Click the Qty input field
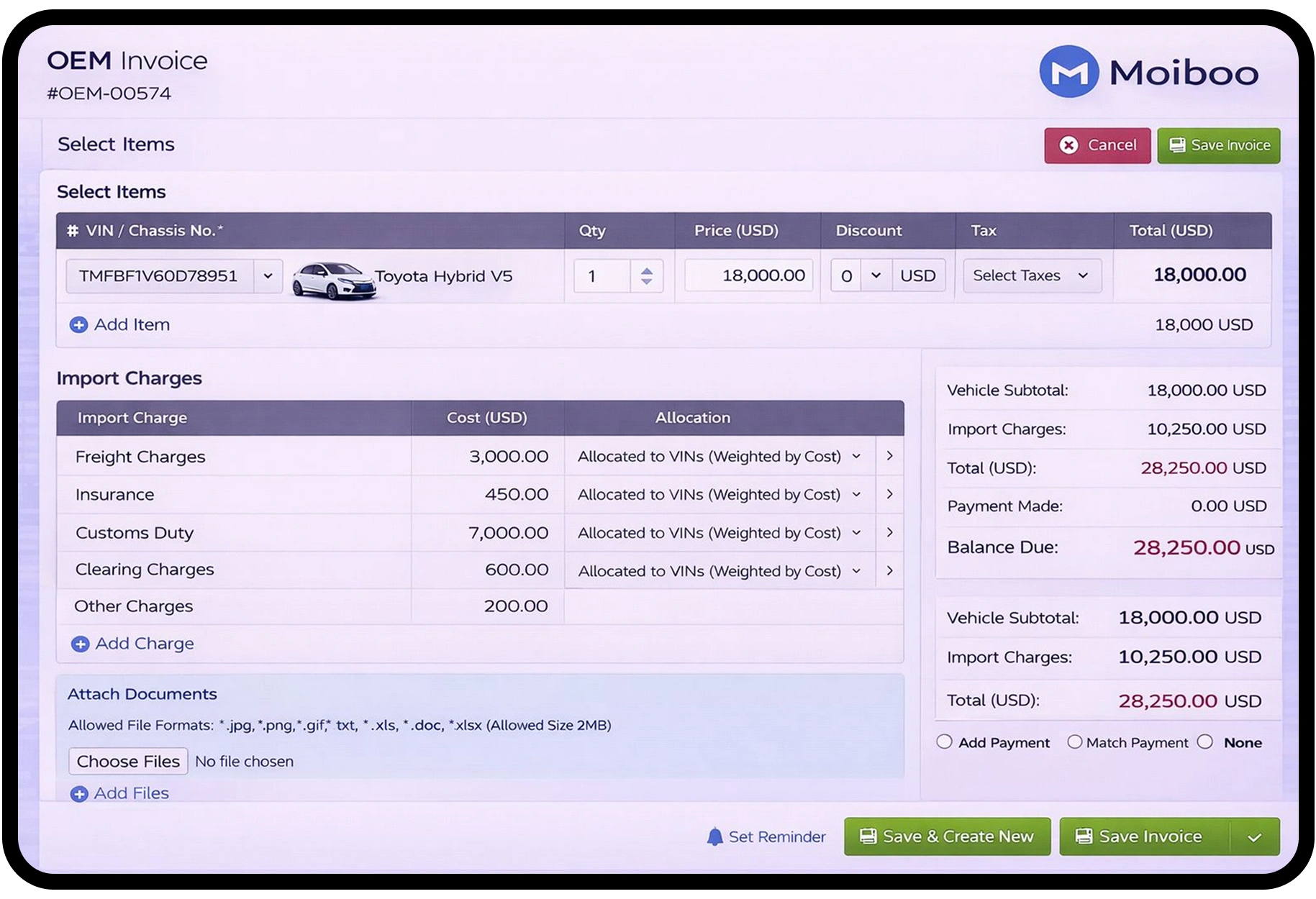Image resolution: width=1316 pixels, height=899 pixels. pyautogui.click(x=602, y=276)
